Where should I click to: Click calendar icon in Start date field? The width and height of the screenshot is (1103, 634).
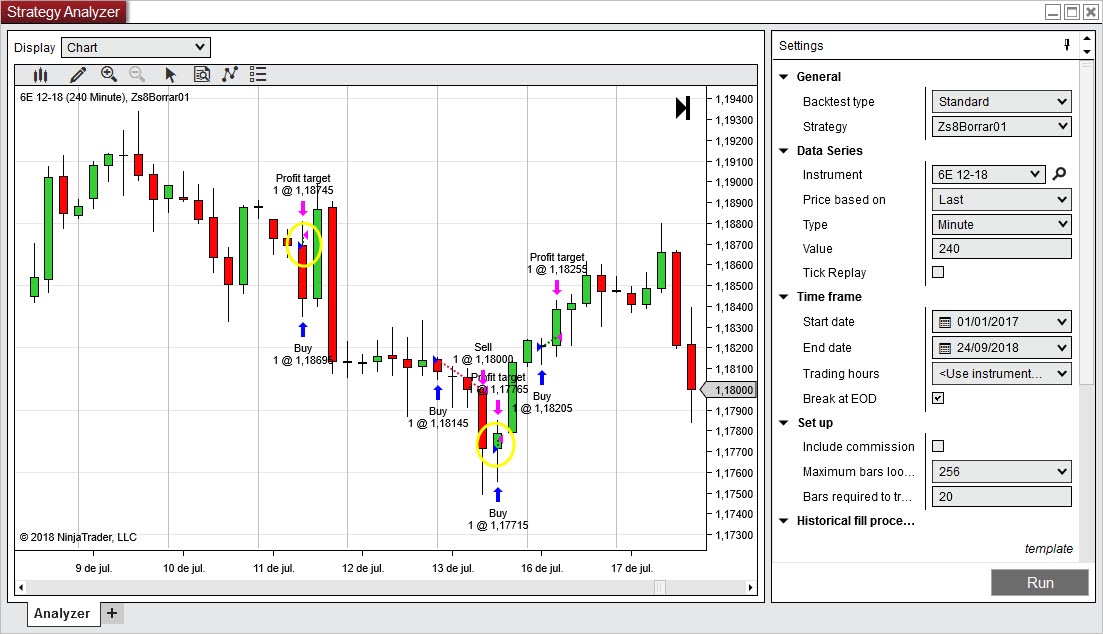pos(945,322)
